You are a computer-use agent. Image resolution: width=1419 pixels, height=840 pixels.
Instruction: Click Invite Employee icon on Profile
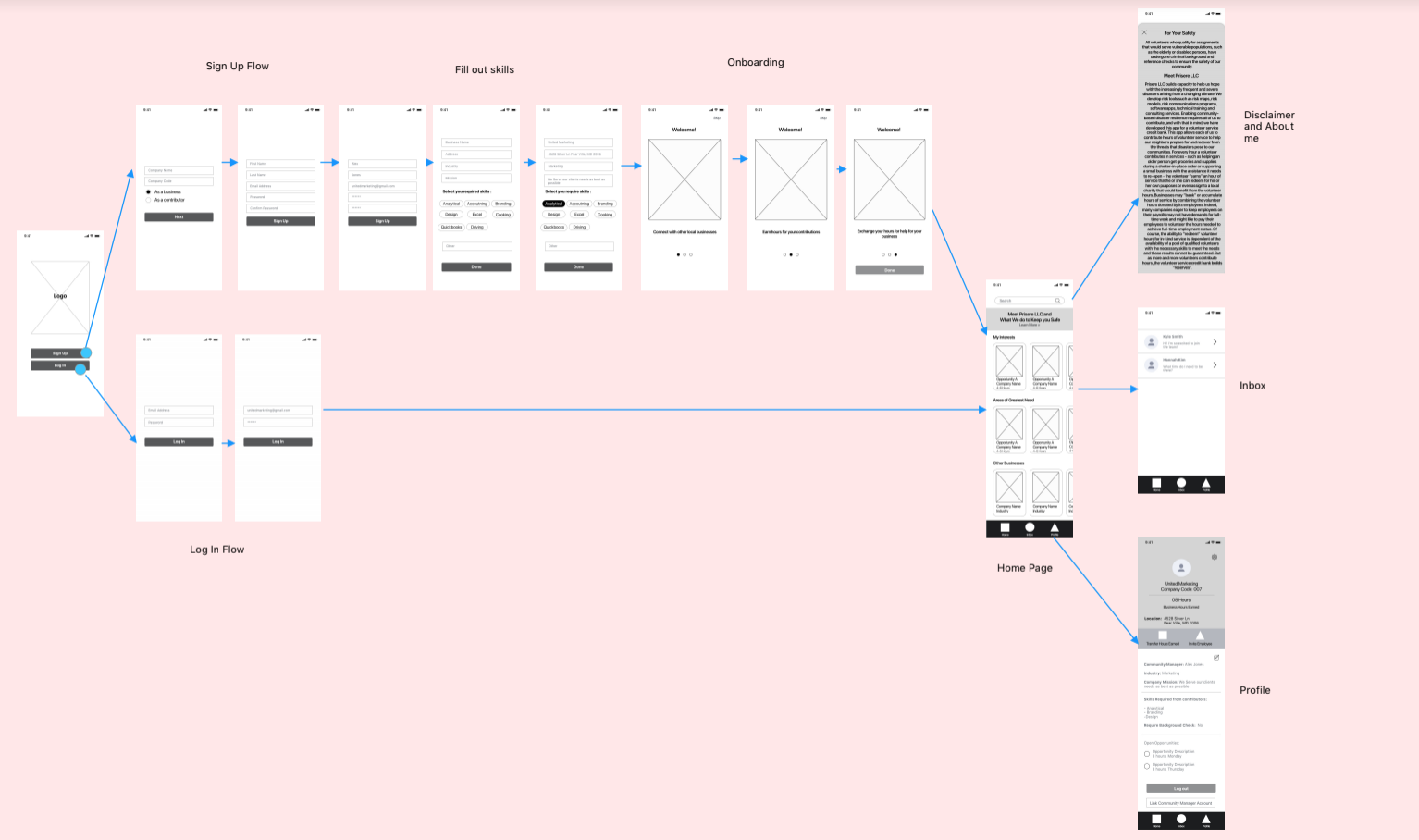[1200, 636]
